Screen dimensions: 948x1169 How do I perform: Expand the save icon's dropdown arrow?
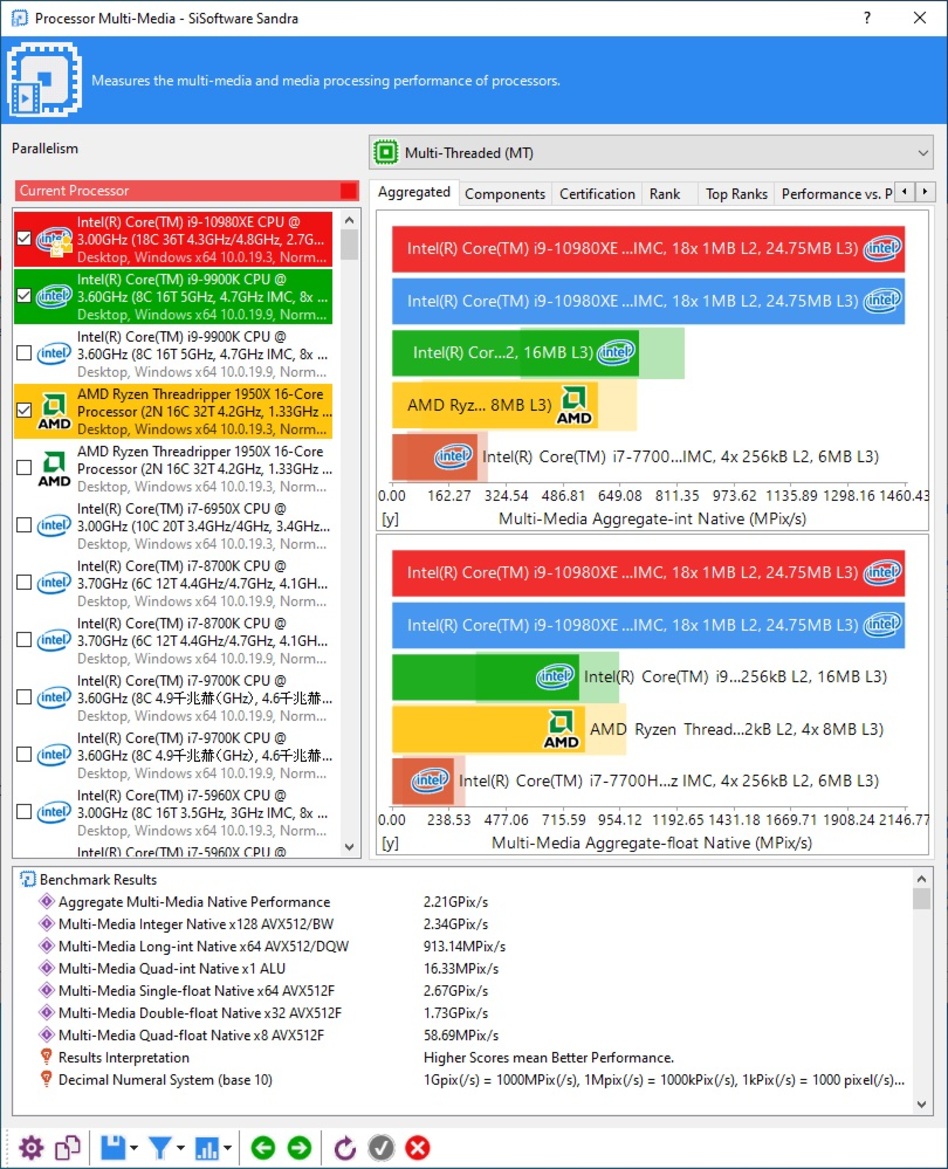coord(134,1148)
